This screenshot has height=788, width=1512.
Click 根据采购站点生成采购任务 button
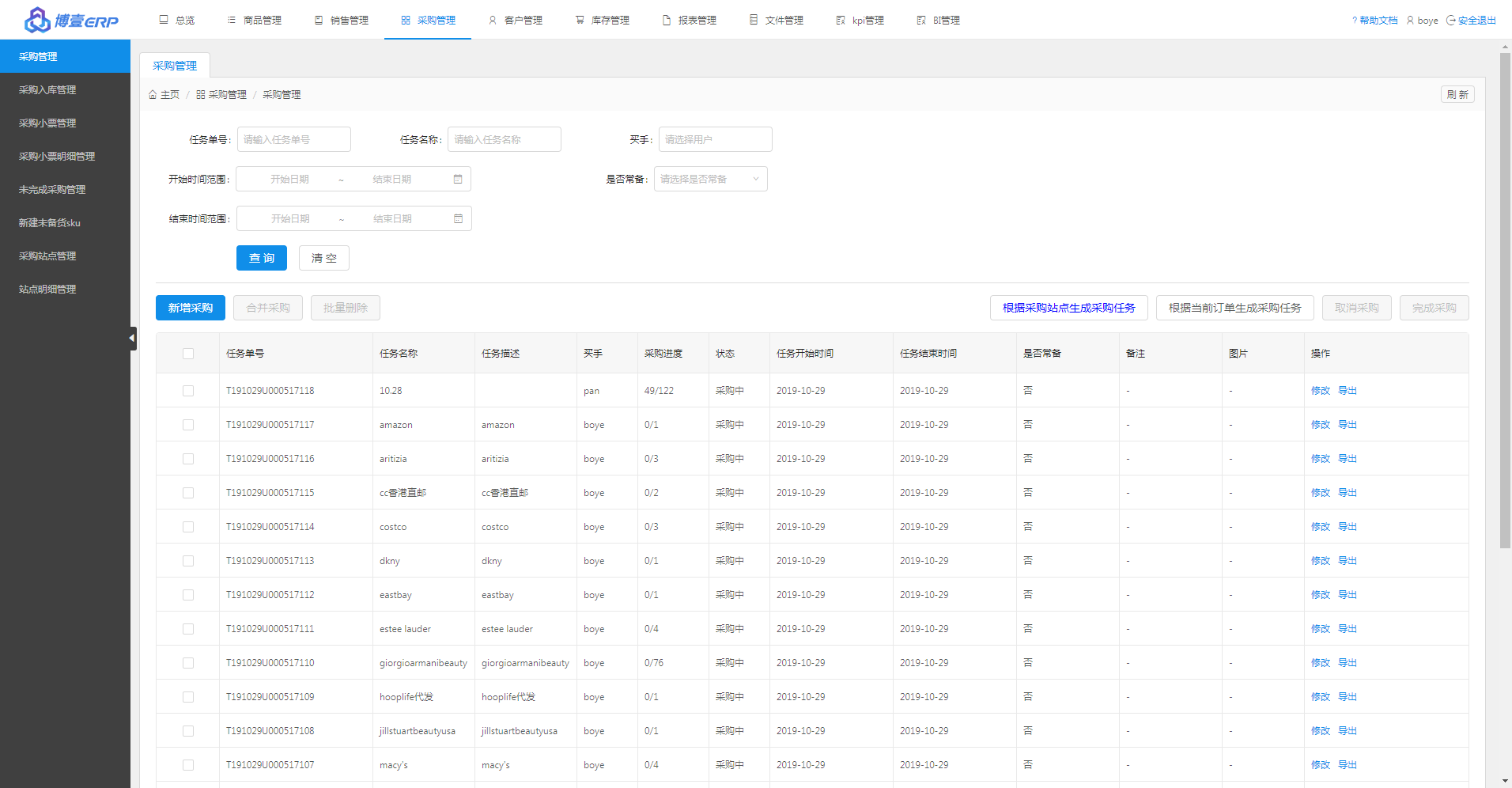click(x=1069, y=308)
